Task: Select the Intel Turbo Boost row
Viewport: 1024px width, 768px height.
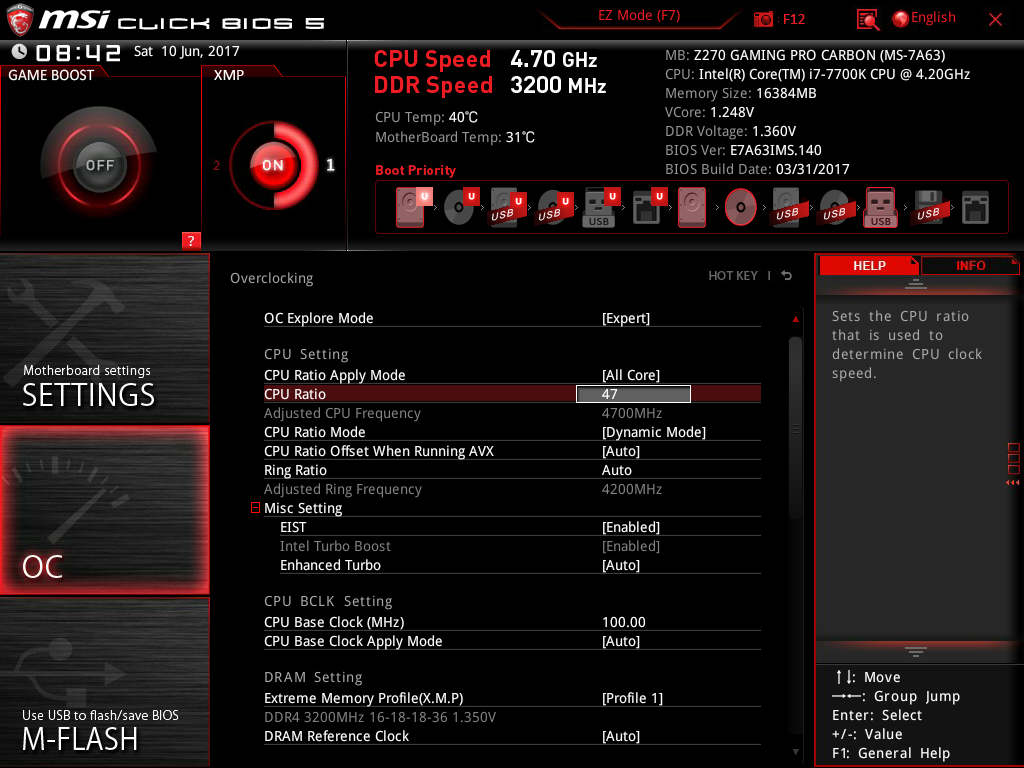Action: pos(520,546)
